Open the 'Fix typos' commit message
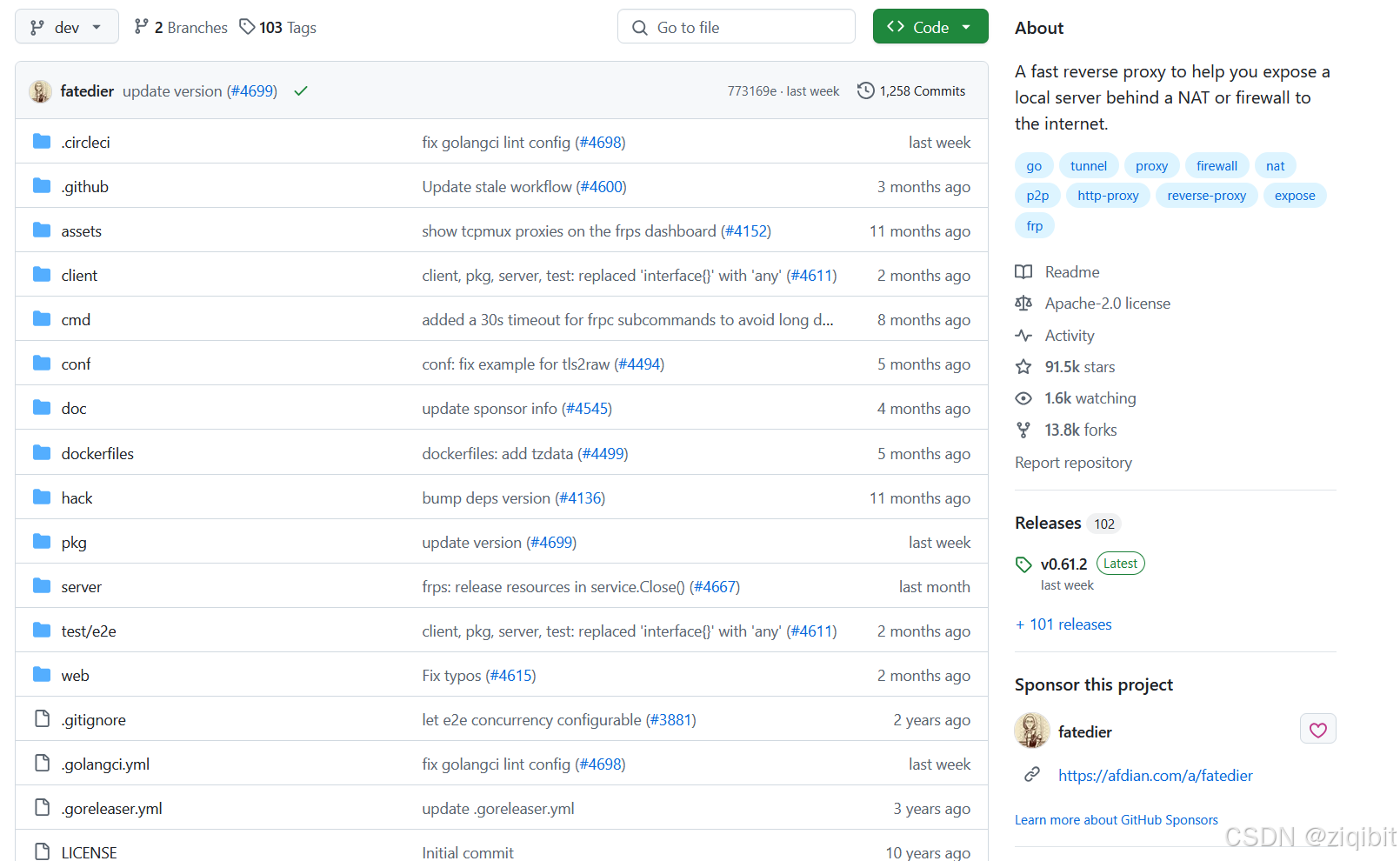 451,676
